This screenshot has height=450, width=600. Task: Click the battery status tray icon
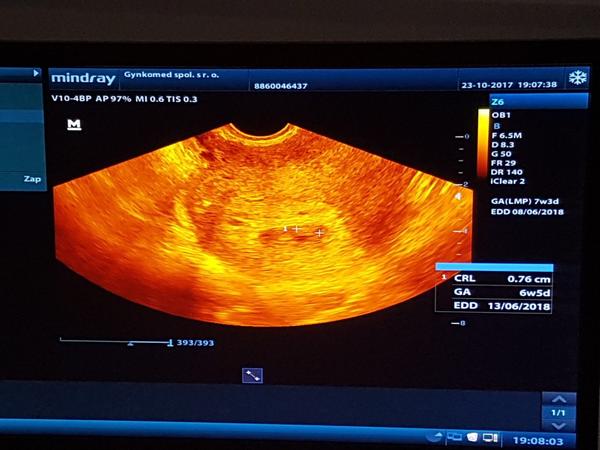point(489,438)
